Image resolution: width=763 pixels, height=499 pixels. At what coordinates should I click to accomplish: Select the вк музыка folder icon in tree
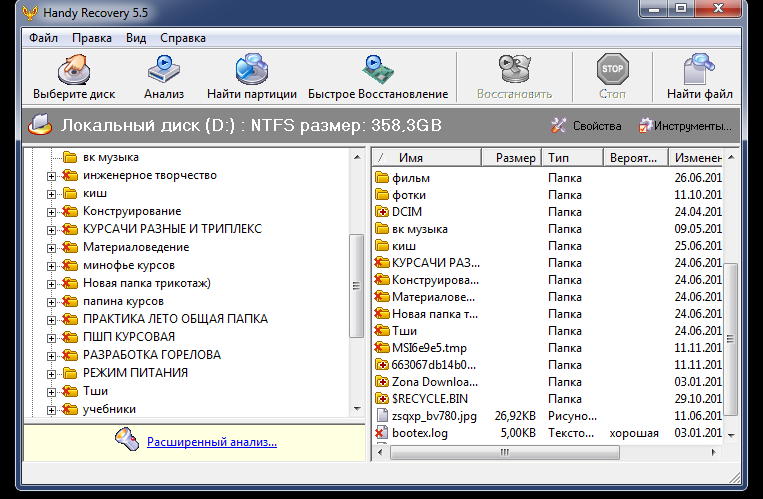tap(70, 157)
